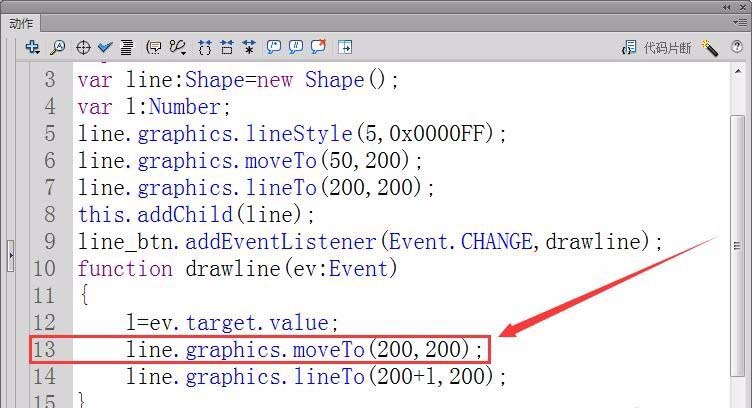Screen dimensions: 752x408
Task: Click 'addEventListener' on line 9
Action: pyautogui.click(x=281, y=242)
